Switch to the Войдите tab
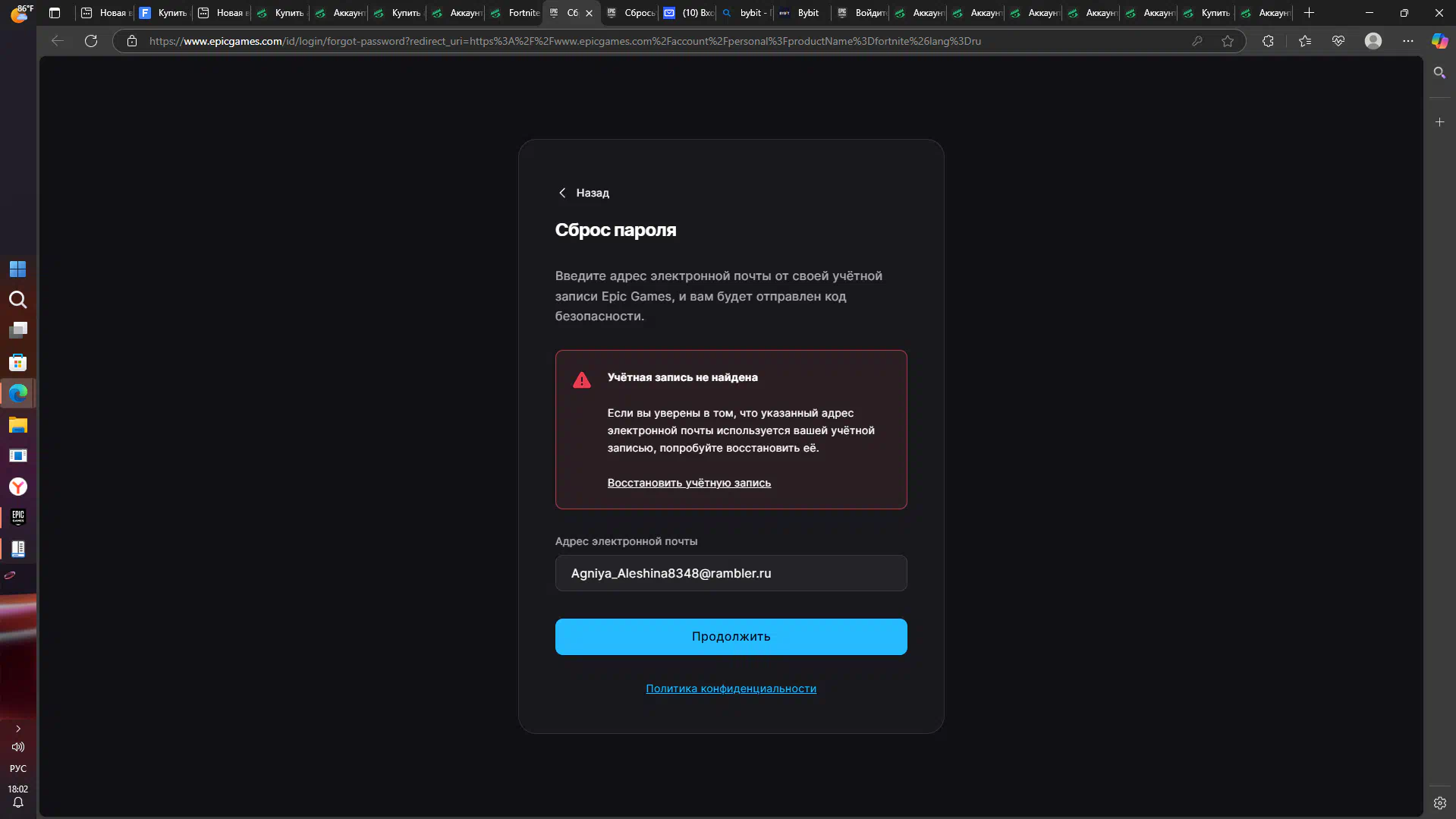The image size is (1456, 819). click(x=862, y=13)
